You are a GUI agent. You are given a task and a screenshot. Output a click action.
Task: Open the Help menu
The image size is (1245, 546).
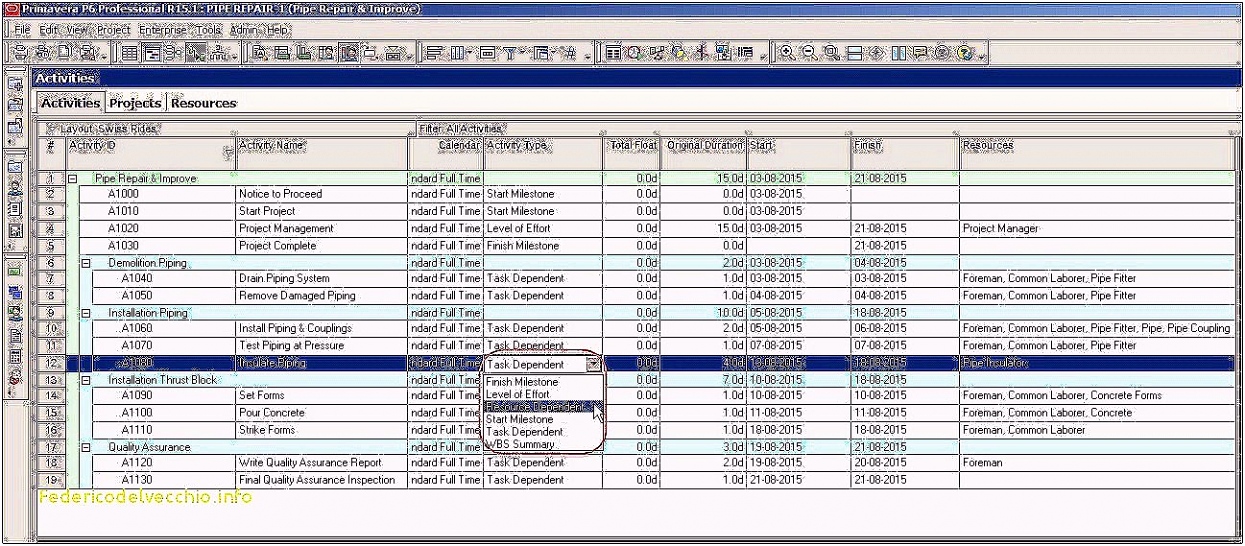[x=277, y=30]
